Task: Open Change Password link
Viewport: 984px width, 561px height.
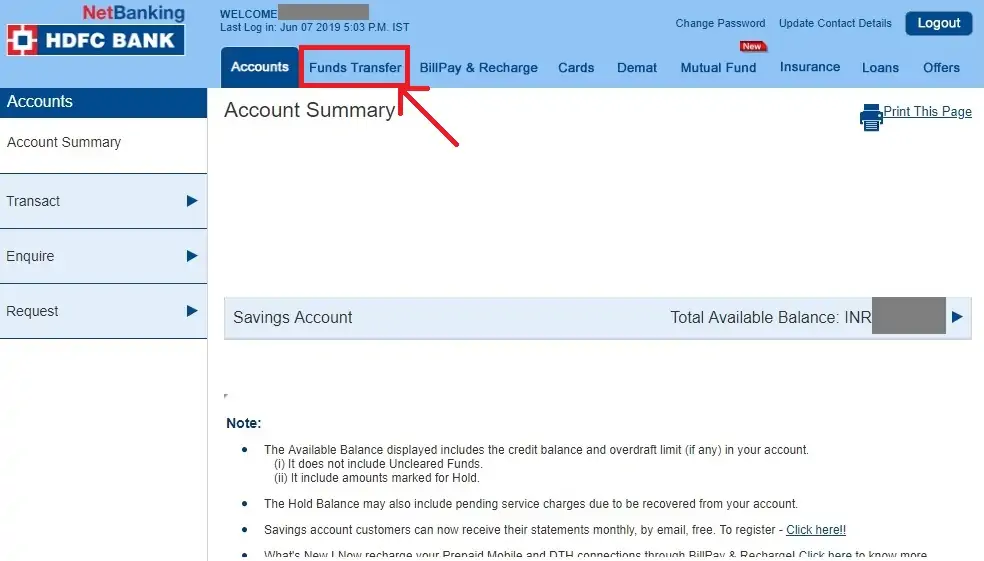Action: click(x=720, y=23)
